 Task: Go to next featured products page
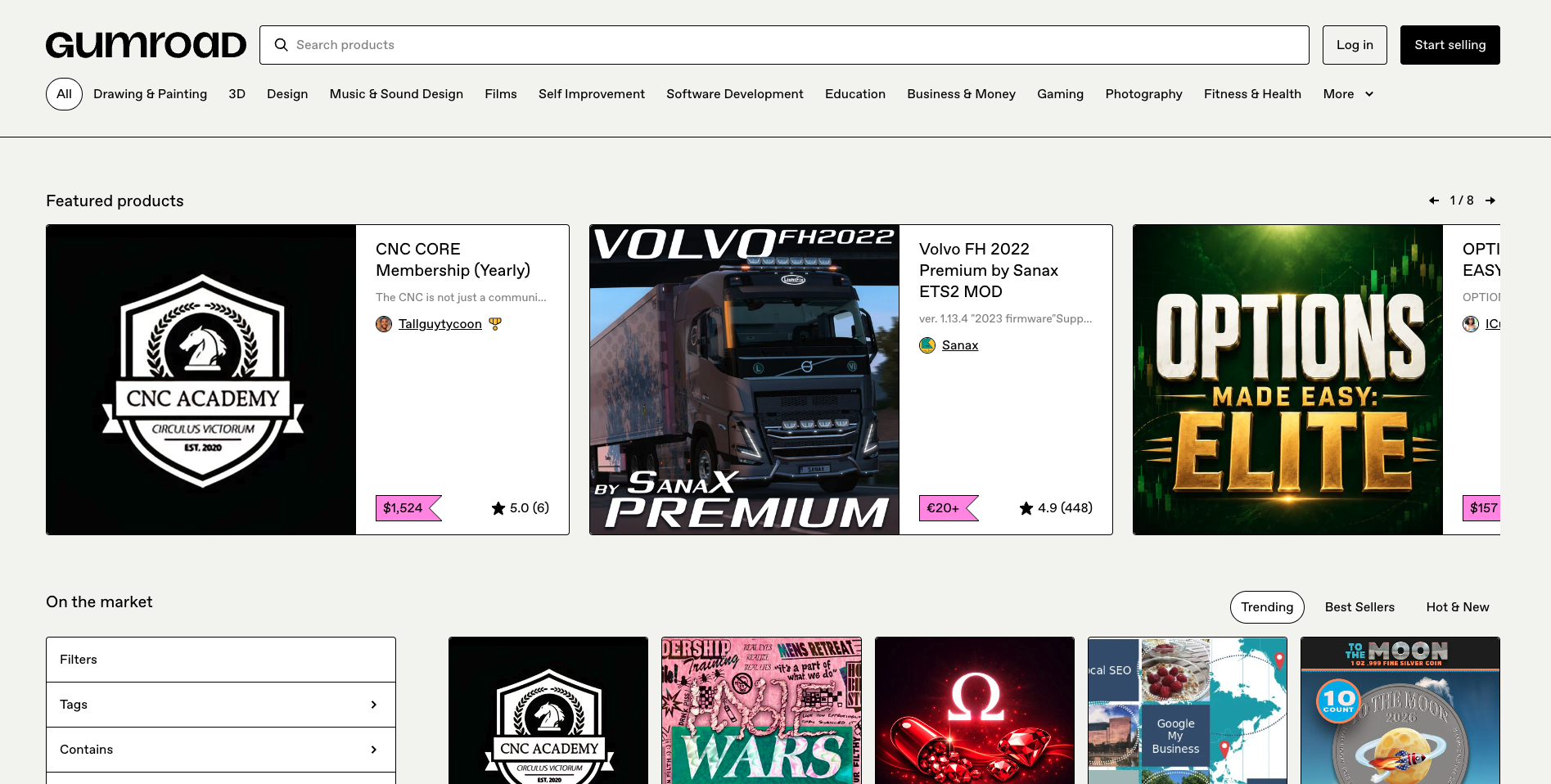1490,201
